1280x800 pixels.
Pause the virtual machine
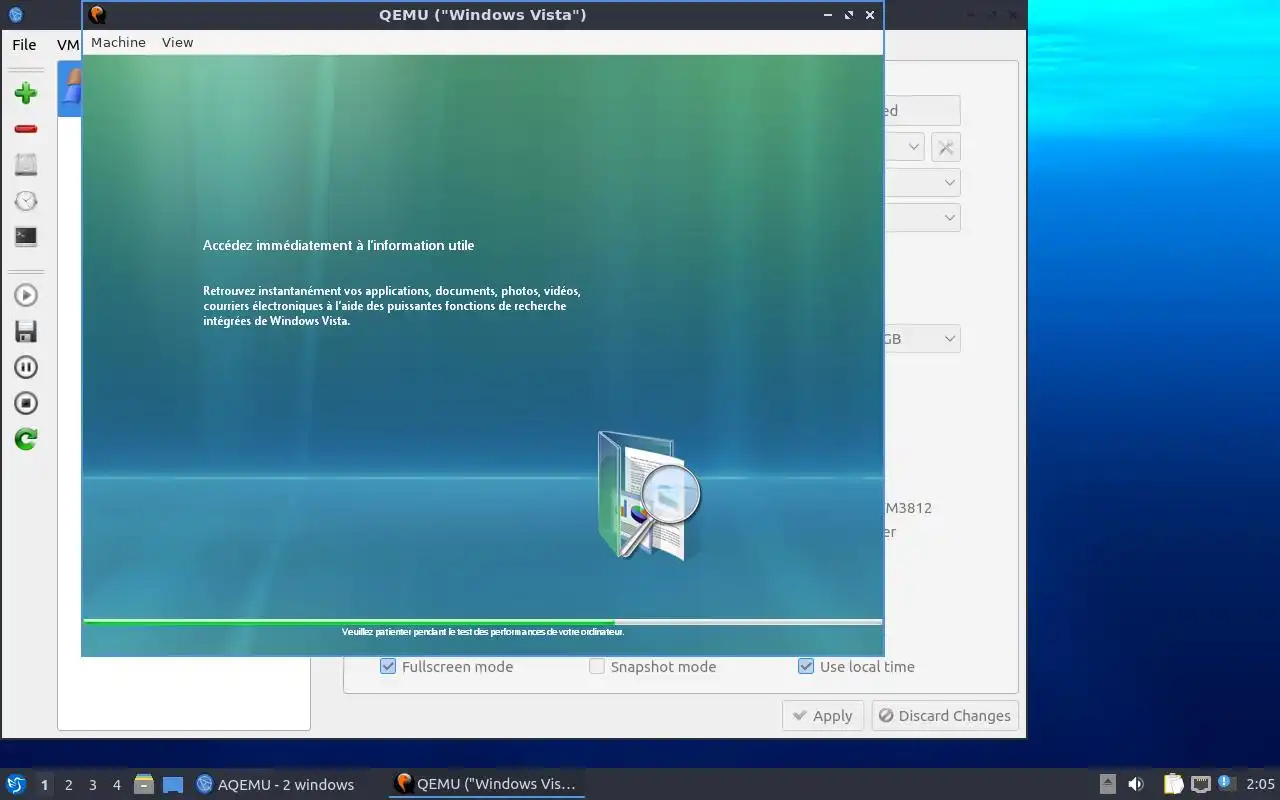[26, 367]
